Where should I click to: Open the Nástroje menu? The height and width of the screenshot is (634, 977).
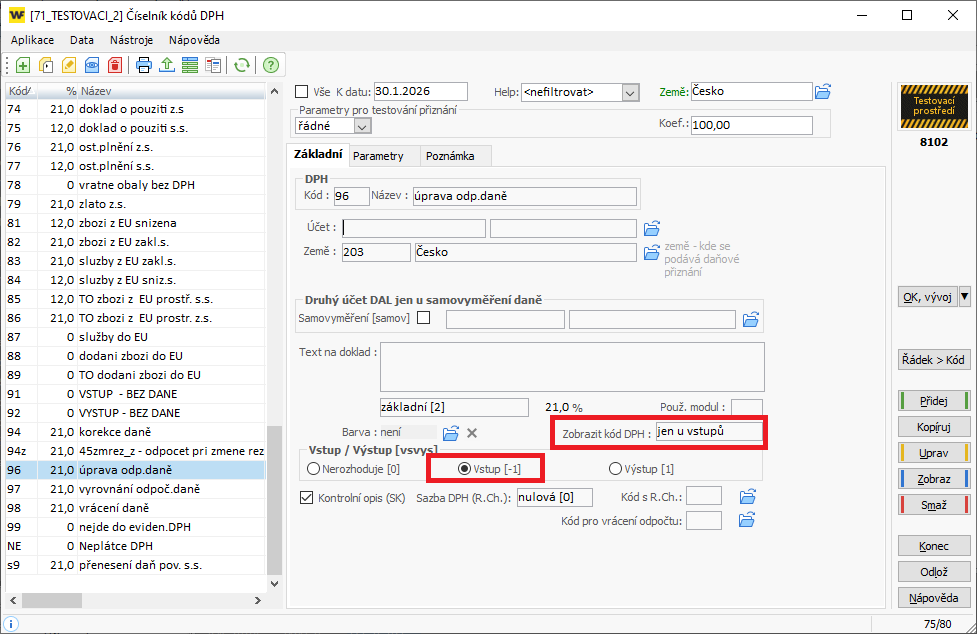pos(131,40)
